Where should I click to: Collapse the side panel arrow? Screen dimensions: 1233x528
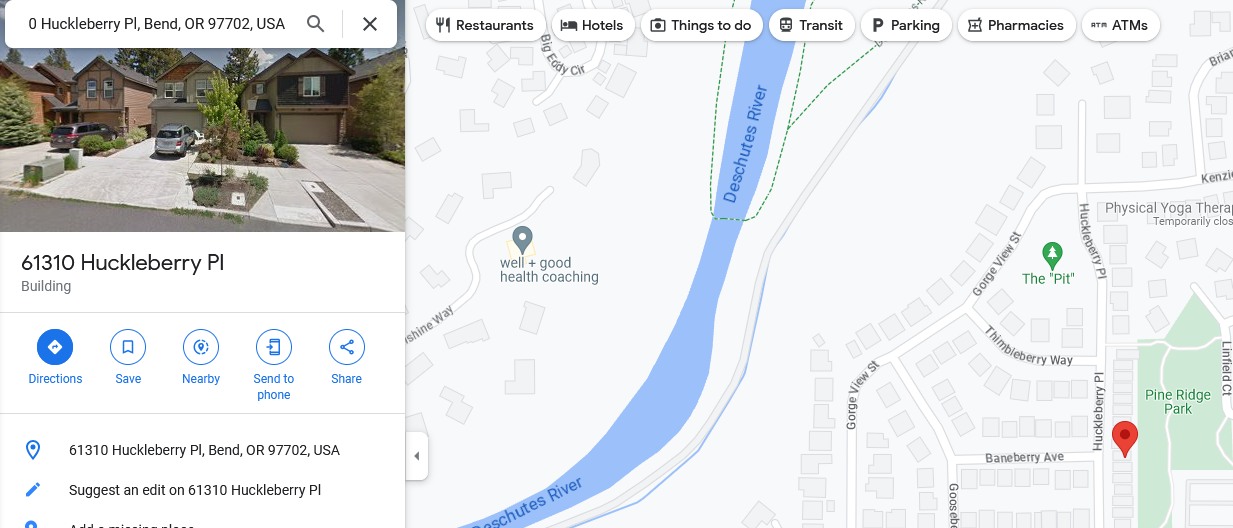pos(417,456)
